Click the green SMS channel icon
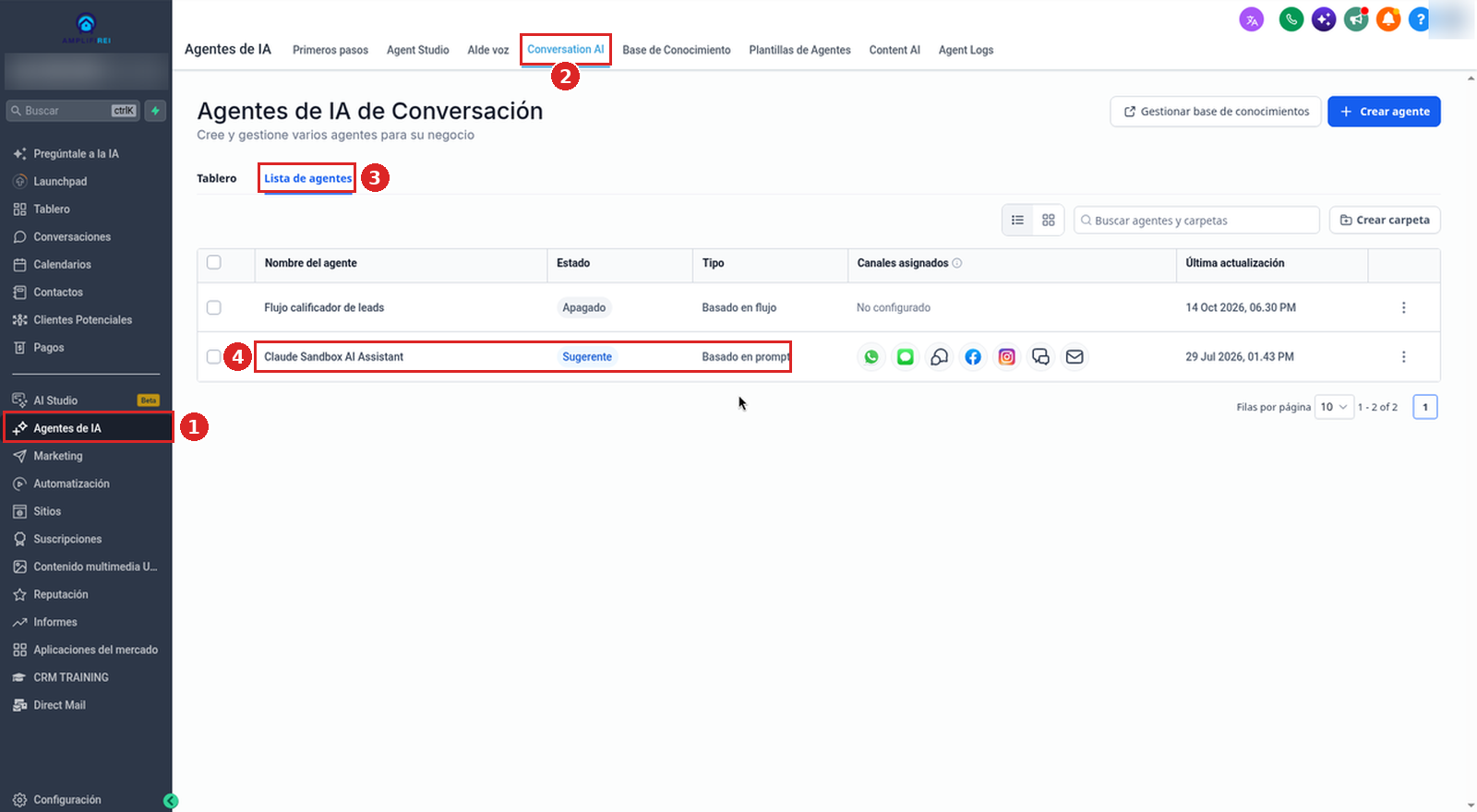Screen dimensions: 1477x812 pyautogui.click(x=906, y=357)
